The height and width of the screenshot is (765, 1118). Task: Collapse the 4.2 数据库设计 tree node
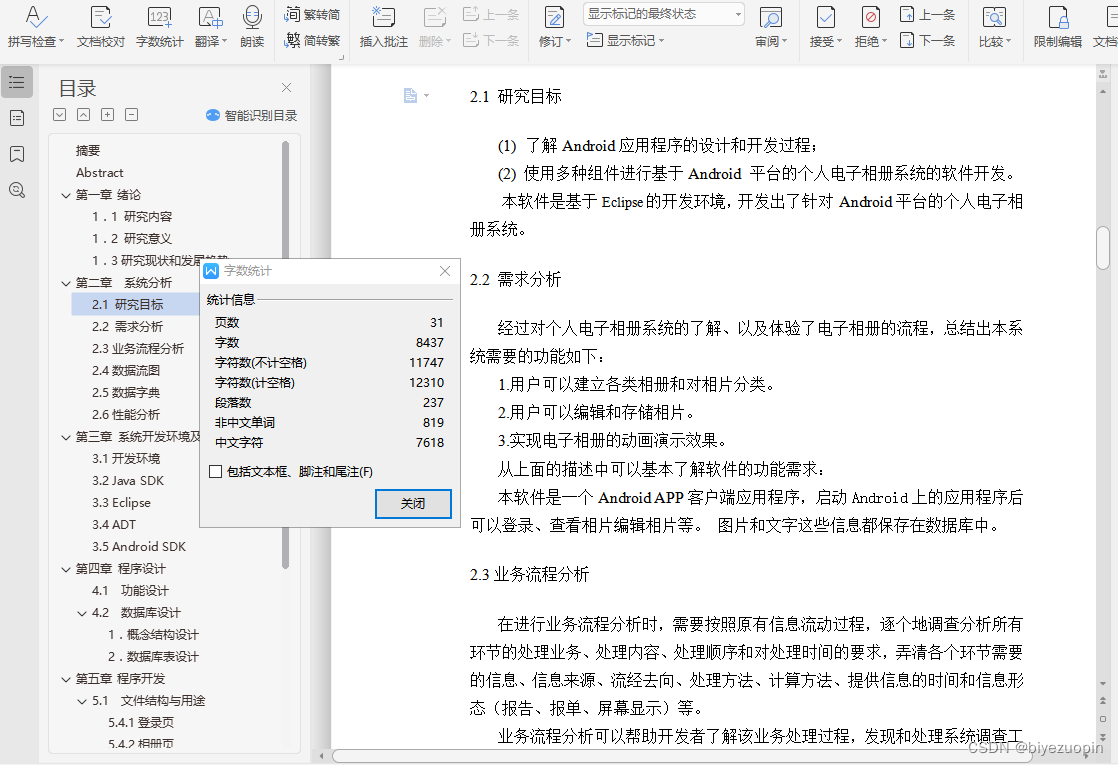pyautogui.click(x=82, y=613)
